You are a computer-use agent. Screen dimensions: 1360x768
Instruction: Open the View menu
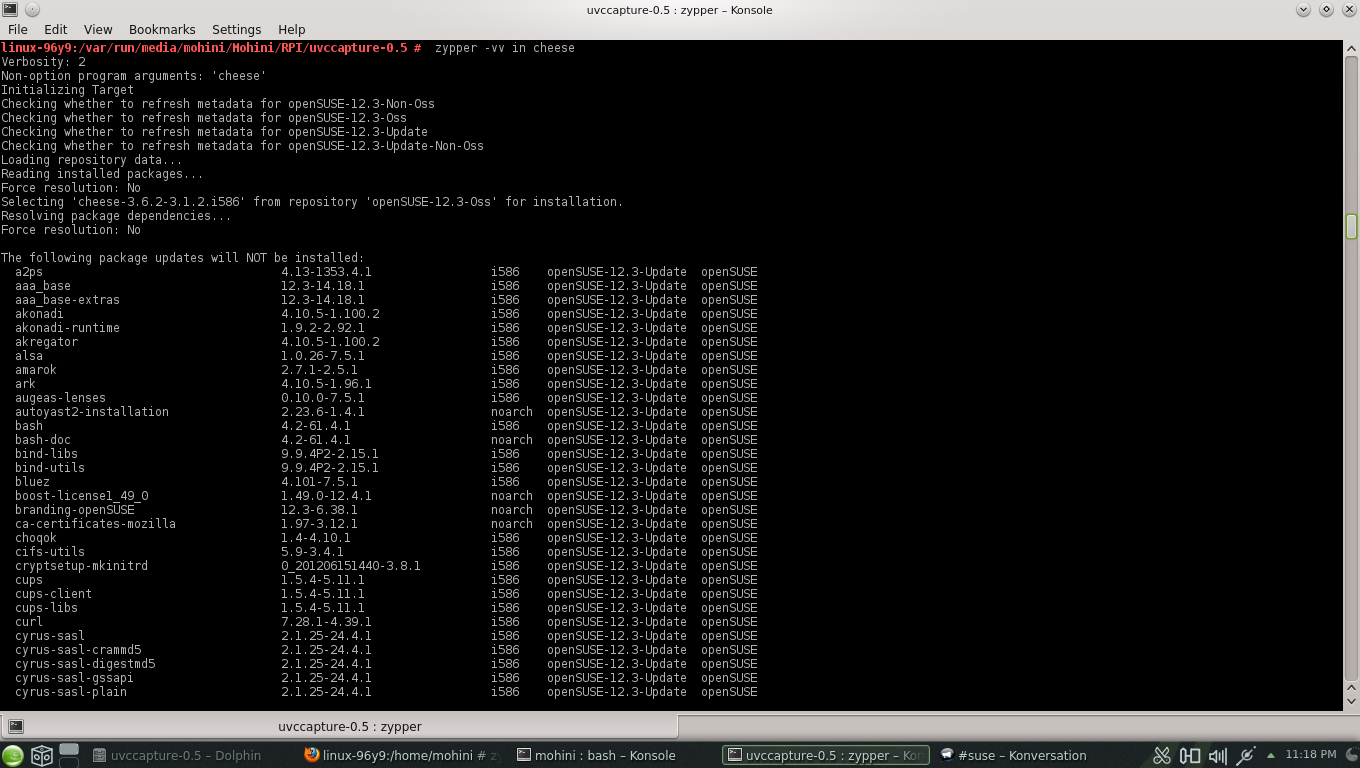98,29
